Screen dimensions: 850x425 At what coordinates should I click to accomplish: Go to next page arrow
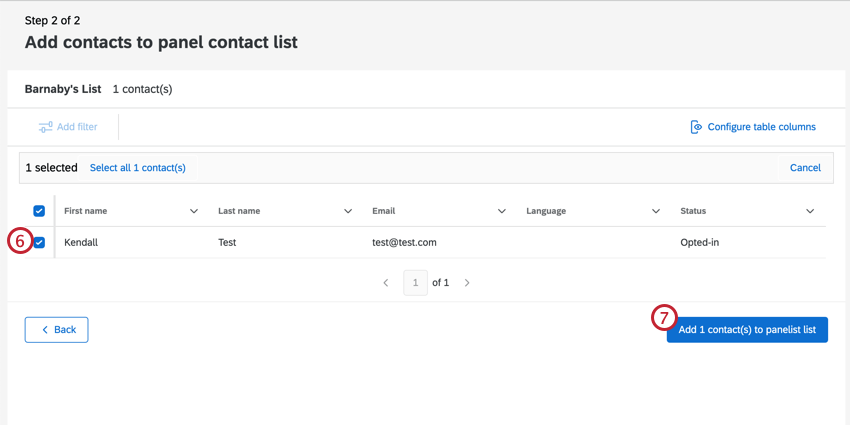(x=467, y=283)
